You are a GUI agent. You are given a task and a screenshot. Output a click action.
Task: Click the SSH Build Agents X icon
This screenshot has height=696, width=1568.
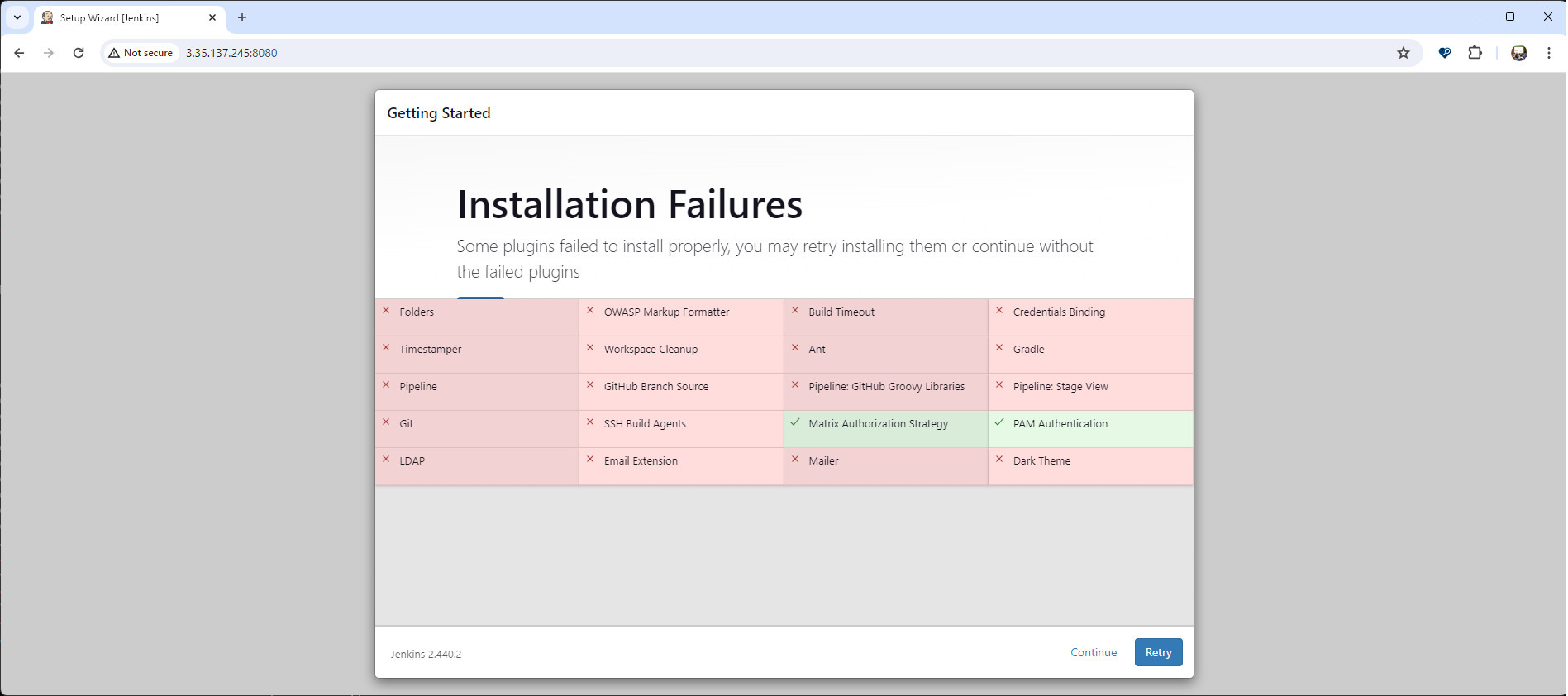(x=590, y=422)
